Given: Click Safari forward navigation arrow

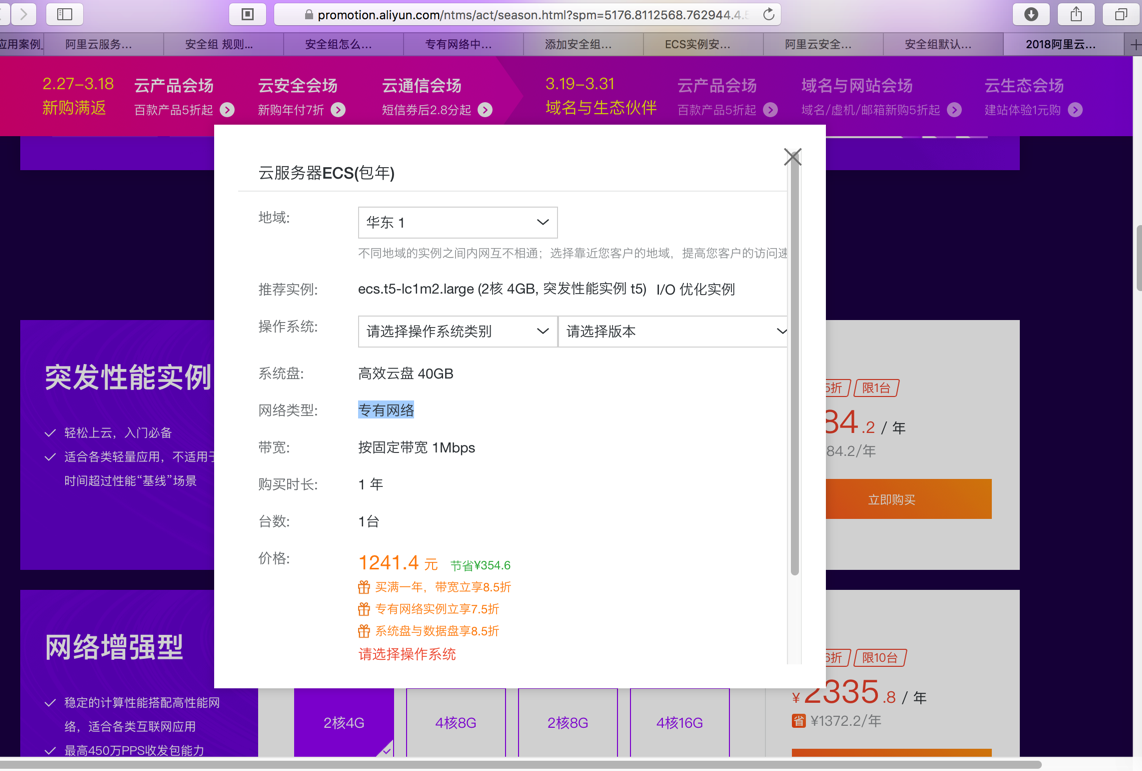Looking at the screenshot, I should click(23, 14).
